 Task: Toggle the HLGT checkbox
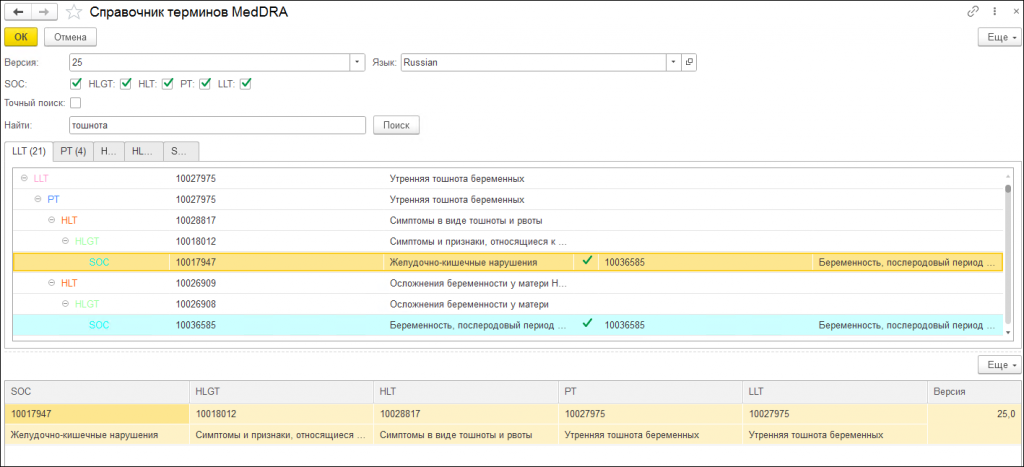[126, 83]
